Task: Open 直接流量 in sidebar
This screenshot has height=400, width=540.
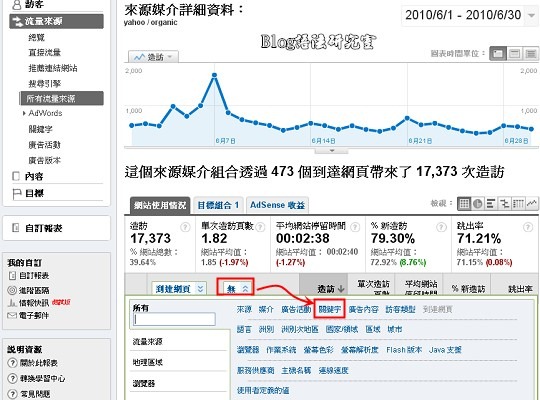Action: click(44, 52)
